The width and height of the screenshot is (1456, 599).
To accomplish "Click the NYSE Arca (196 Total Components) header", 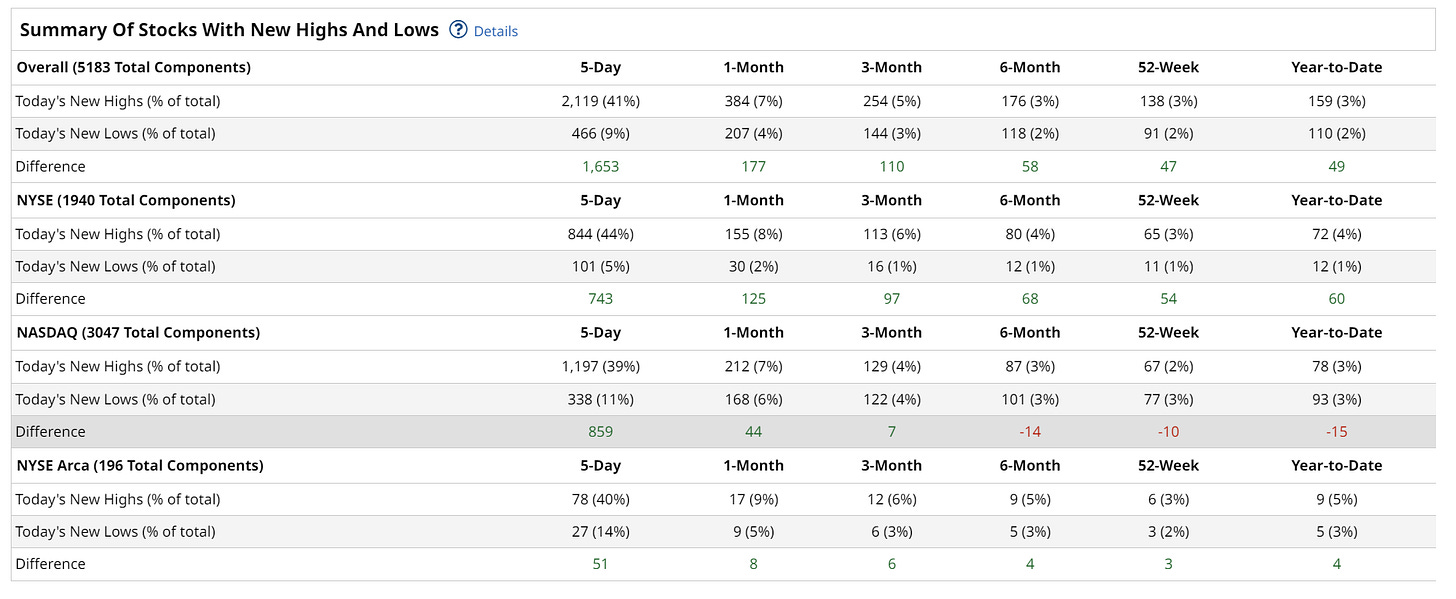I will click(x=140, y=466).
